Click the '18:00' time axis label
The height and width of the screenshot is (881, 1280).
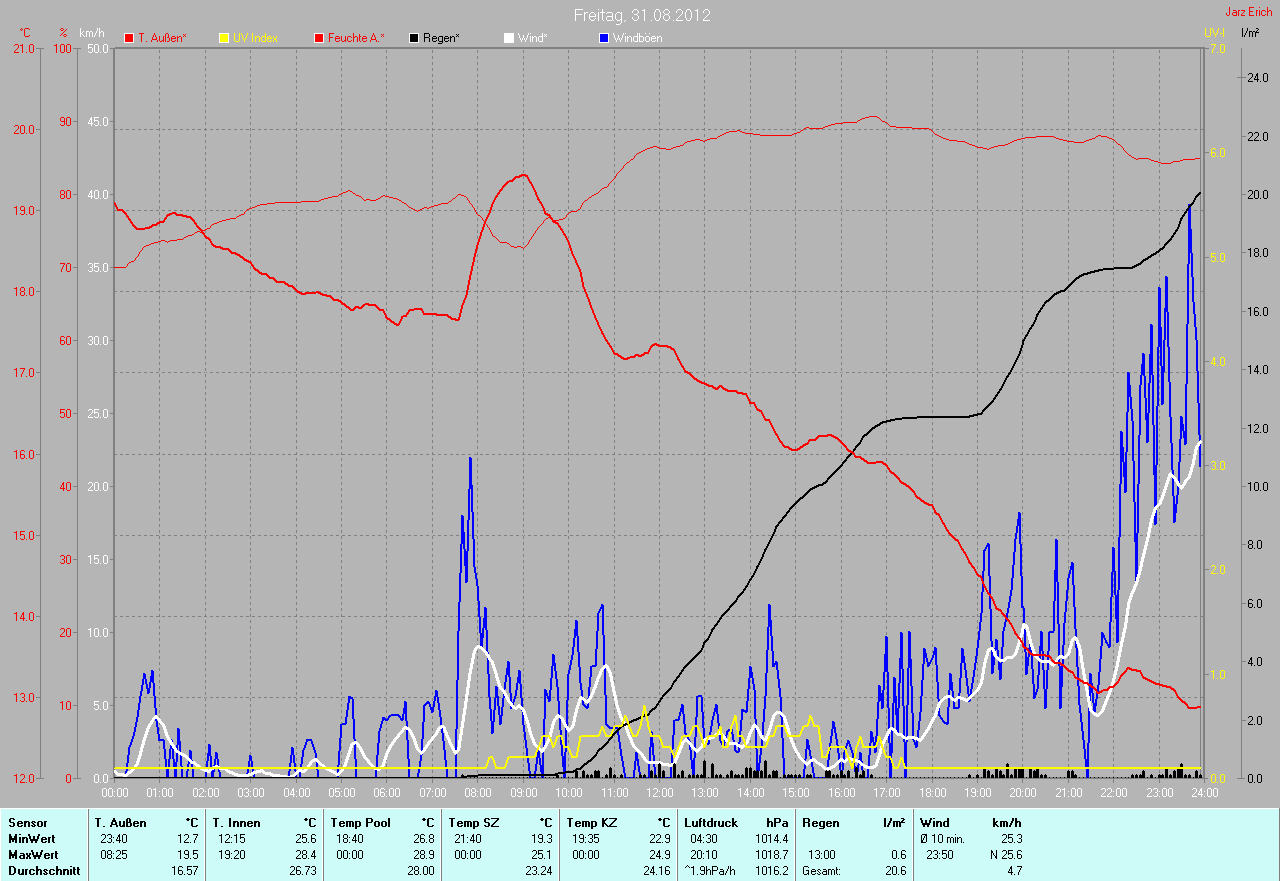[932, 793]
